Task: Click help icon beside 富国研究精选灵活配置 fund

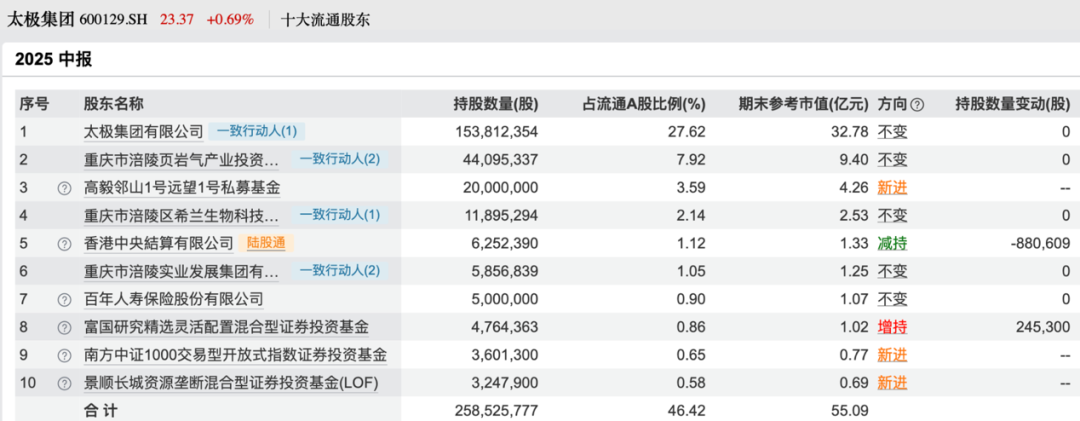Action: click(x=65, y=327)
